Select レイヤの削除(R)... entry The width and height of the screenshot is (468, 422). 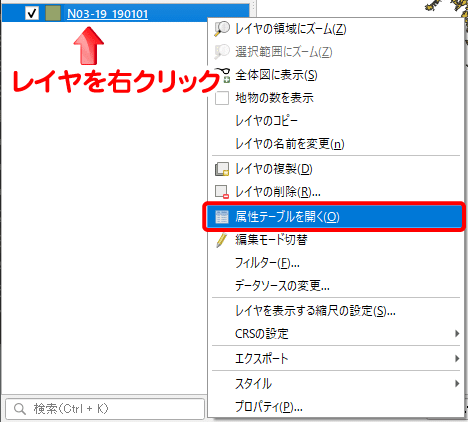click(x=336, y=192)
